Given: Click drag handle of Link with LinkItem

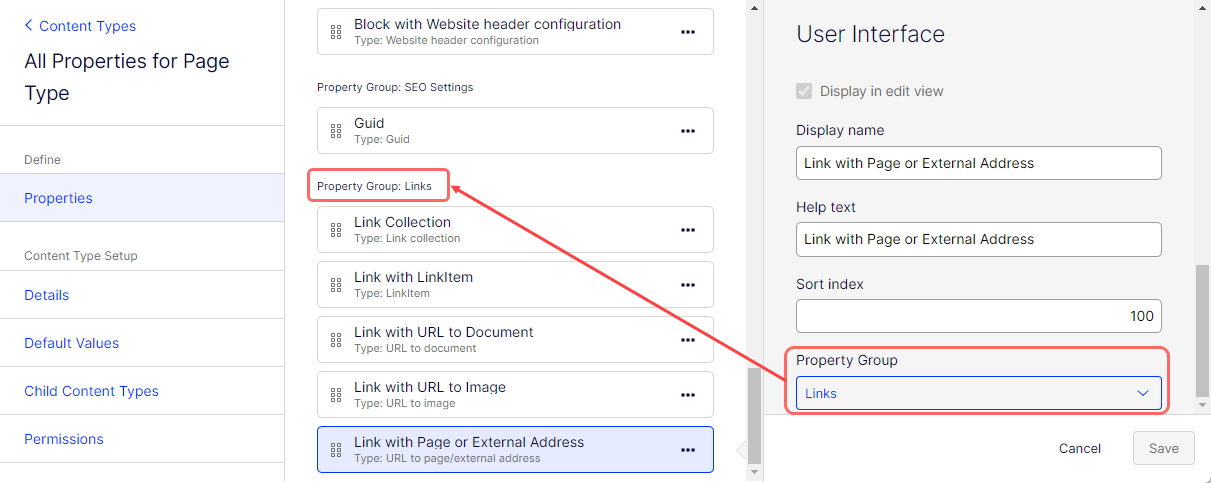Looking at the screenshot, I should (x=336, y=285).
